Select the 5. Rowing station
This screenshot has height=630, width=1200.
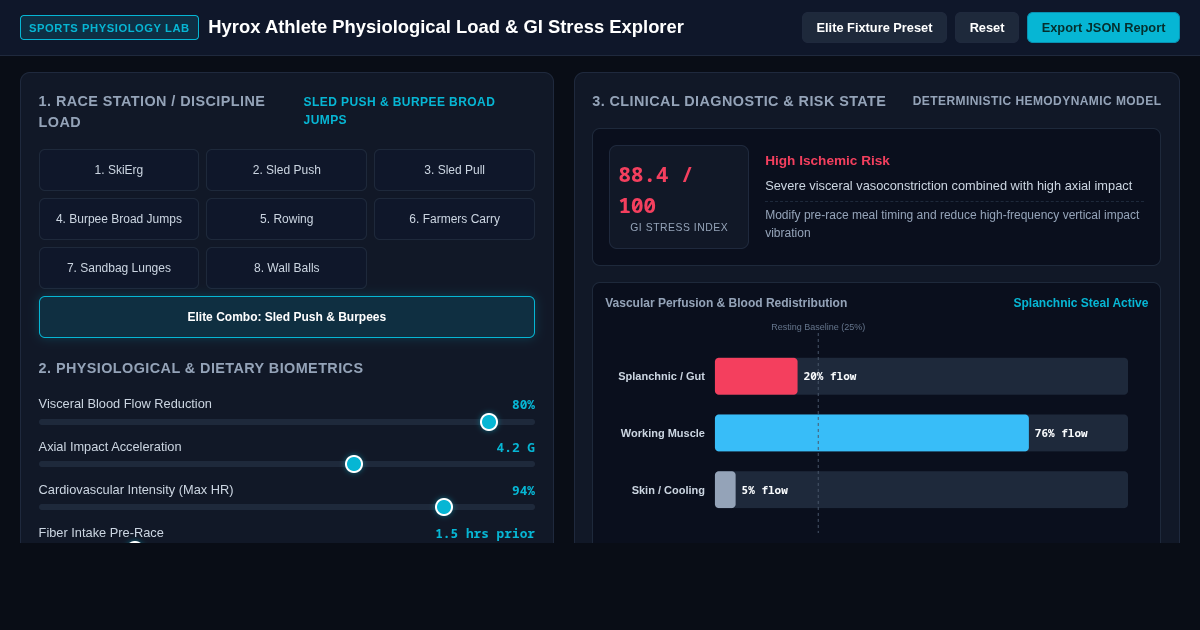pos(287,219)
